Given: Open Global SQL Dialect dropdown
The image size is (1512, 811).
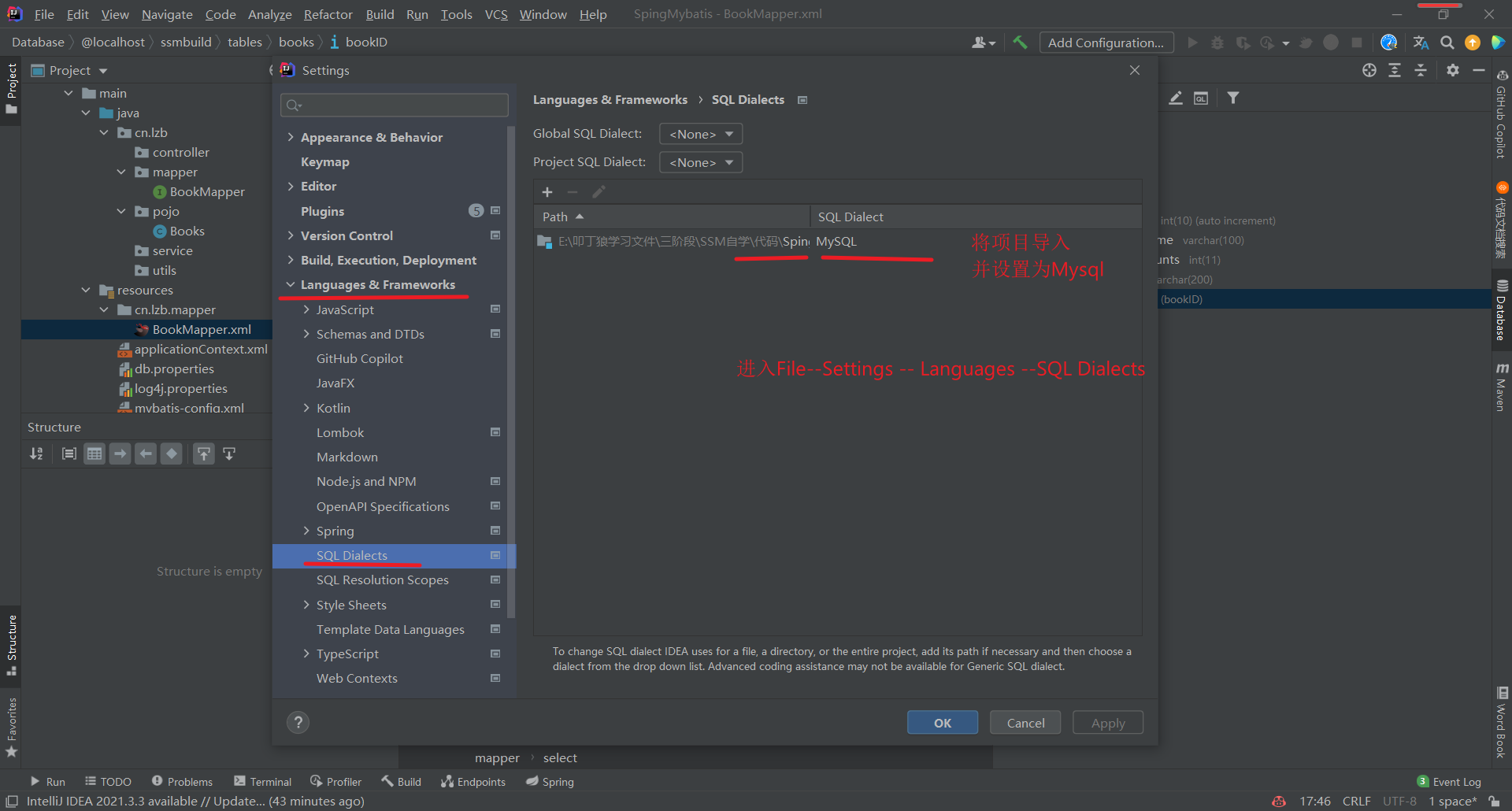Looking at the screenshot, I should [701, 134].
